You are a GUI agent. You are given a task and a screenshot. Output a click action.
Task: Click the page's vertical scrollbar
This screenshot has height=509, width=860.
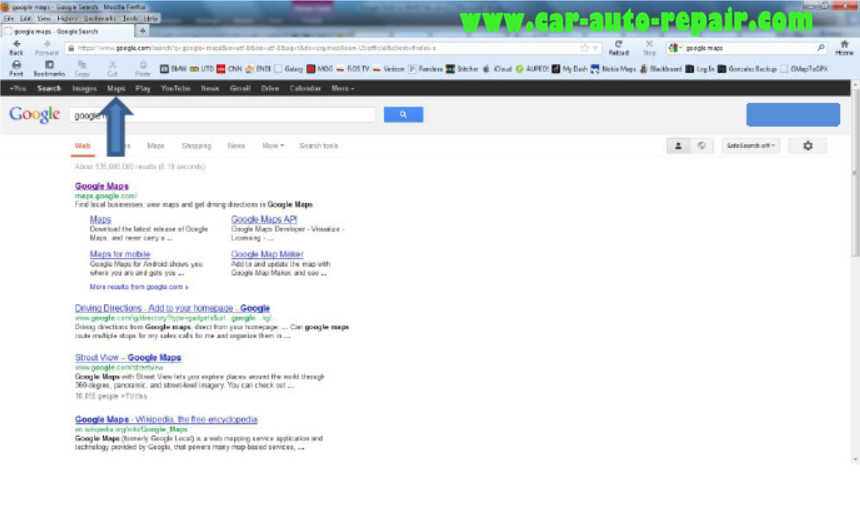(x=855, y=272)
